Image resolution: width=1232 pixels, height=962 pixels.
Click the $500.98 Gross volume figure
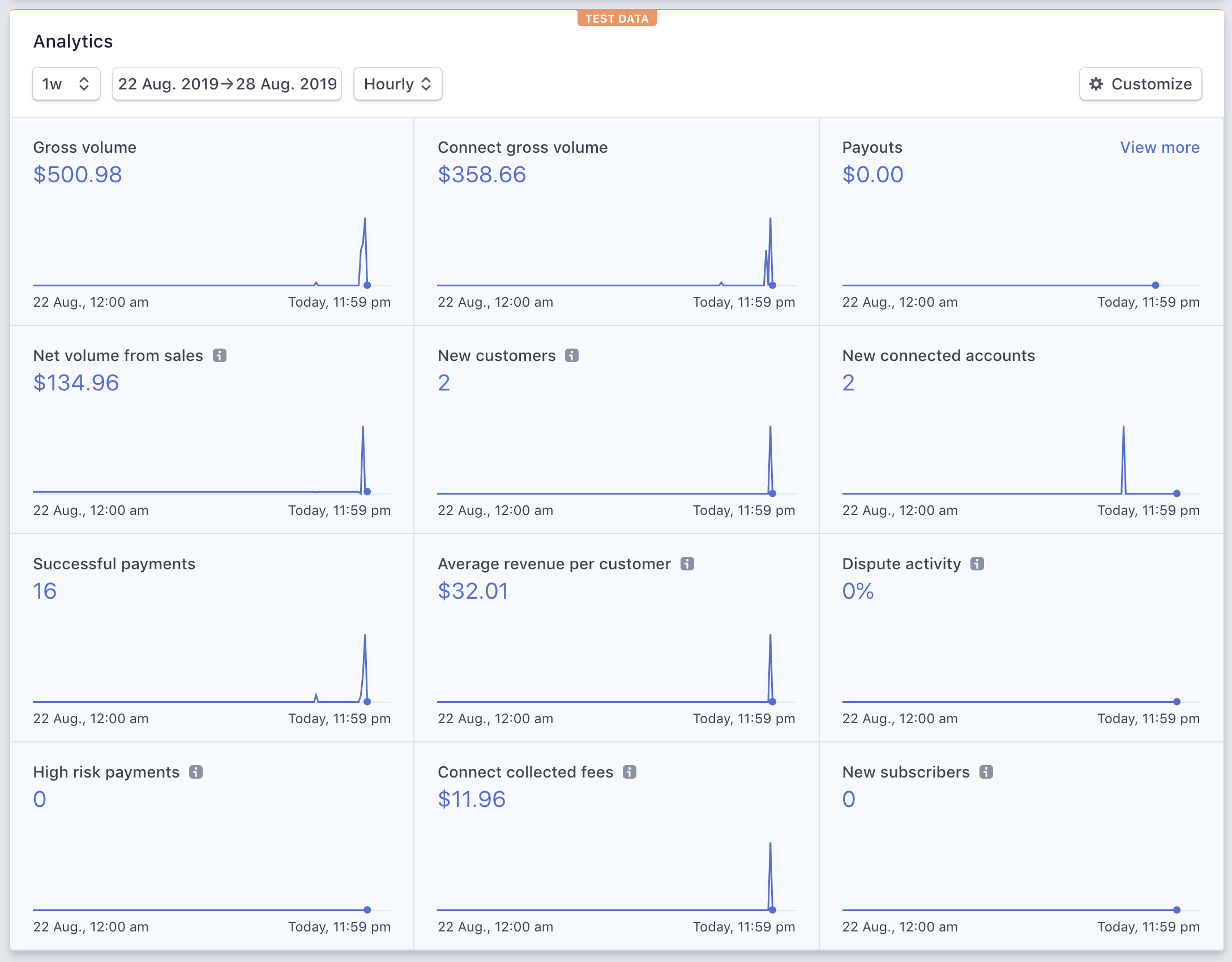77,175
